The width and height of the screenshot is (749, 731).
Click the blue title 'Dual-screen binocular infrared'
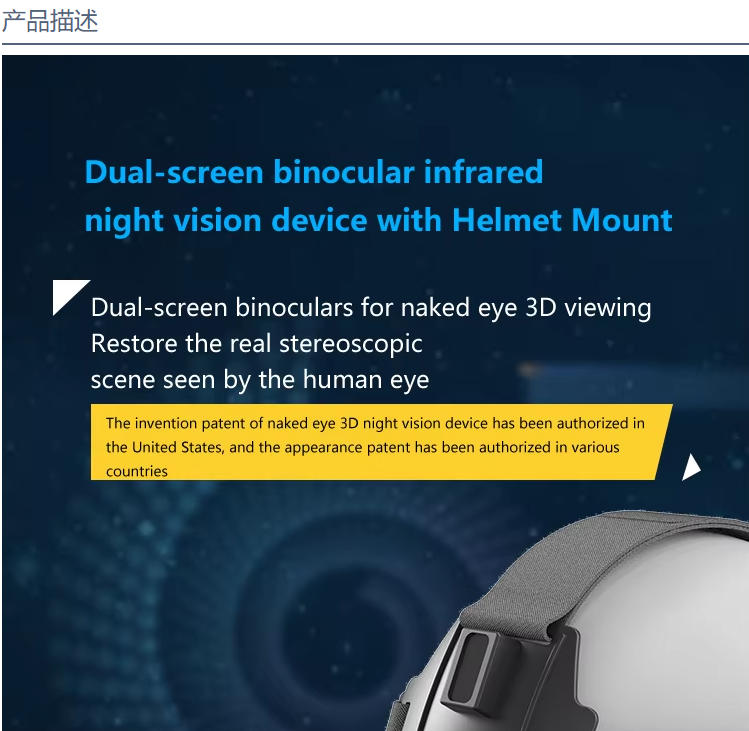[x=314, y=172]
